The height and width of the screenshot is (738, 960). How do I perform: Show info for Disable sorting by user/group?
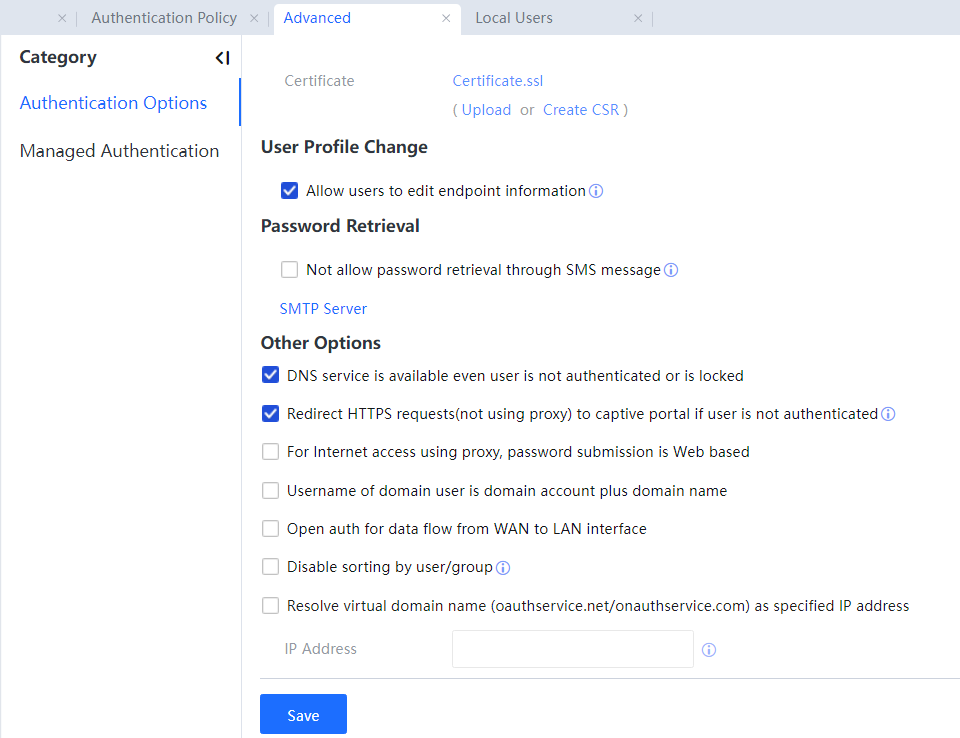click(x=503, y=568)
